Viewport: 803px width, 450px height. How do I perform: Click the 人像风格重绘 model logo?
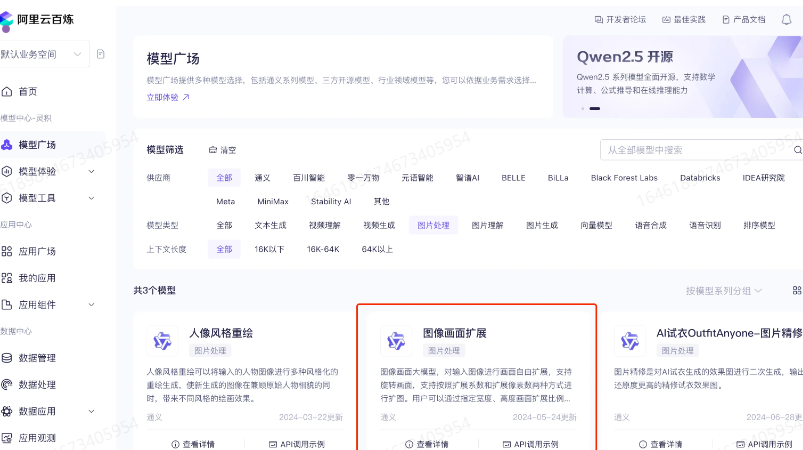tap(162, 340)
